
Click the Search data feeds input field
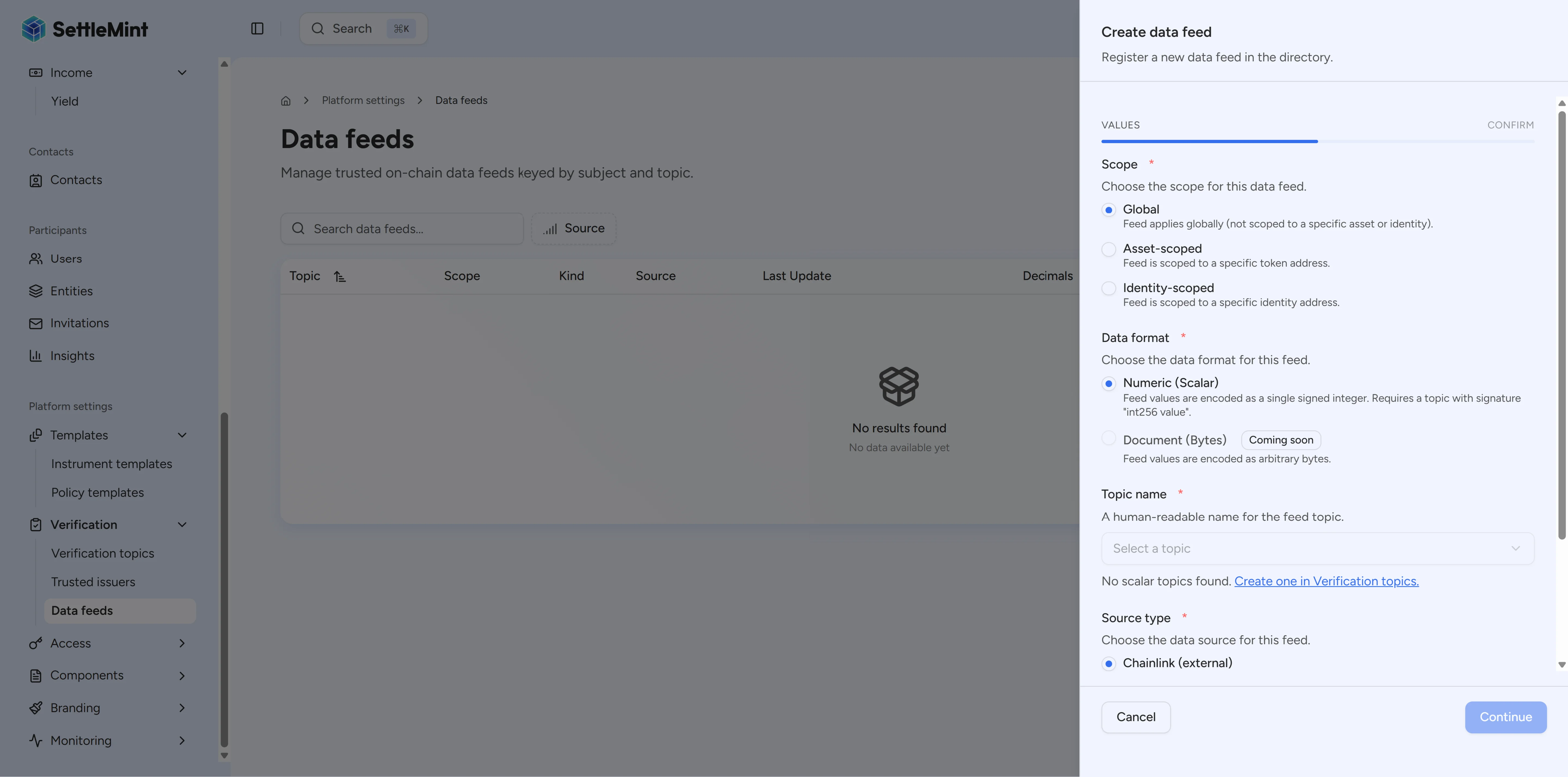402,228
